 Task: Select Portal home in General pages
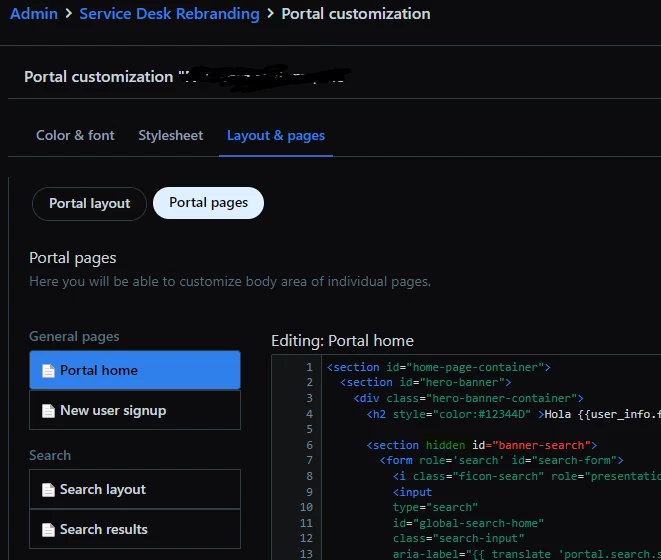(135, 370)
